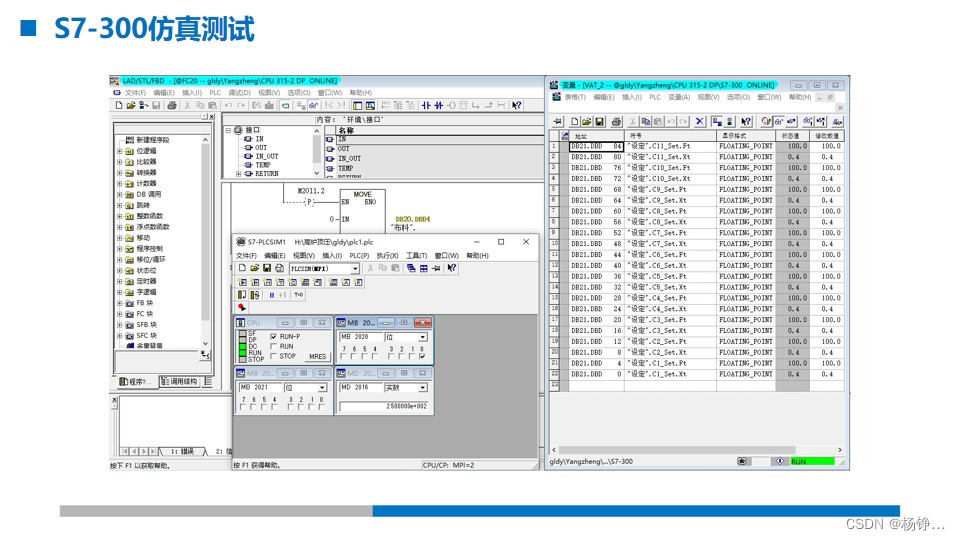The width and height of the screenshot is (960, 540).
Task: Select DB21.DBD 84 address cell in VAT_2
Action: tap(596, 146)
